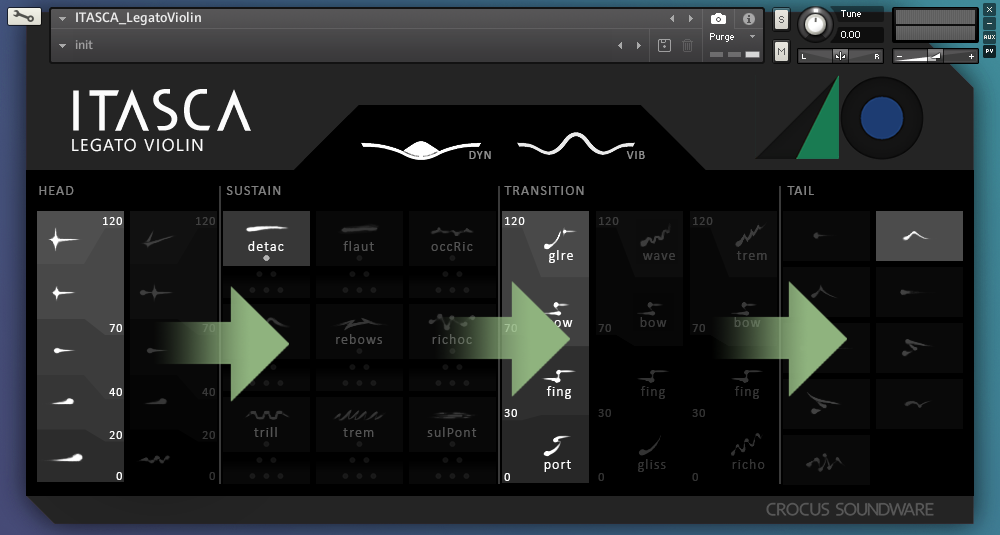Adjust the Tune knob
The height and width of the screenshot is (535, 1000).
[815, 24]
